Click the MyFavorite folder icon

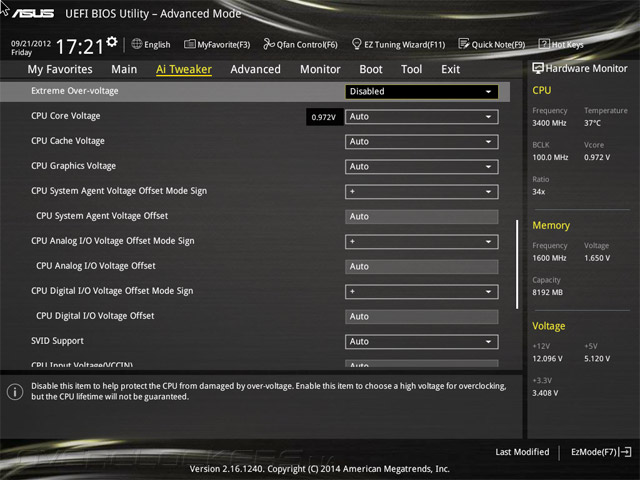189,44
